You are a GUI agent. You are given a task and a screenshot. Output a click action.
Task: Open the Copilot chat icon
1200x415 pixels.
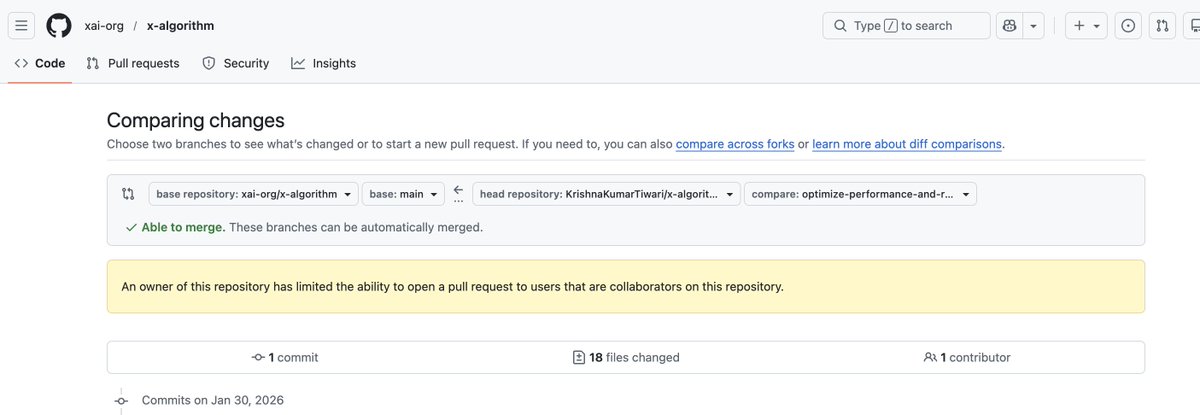coord(1009,26)
